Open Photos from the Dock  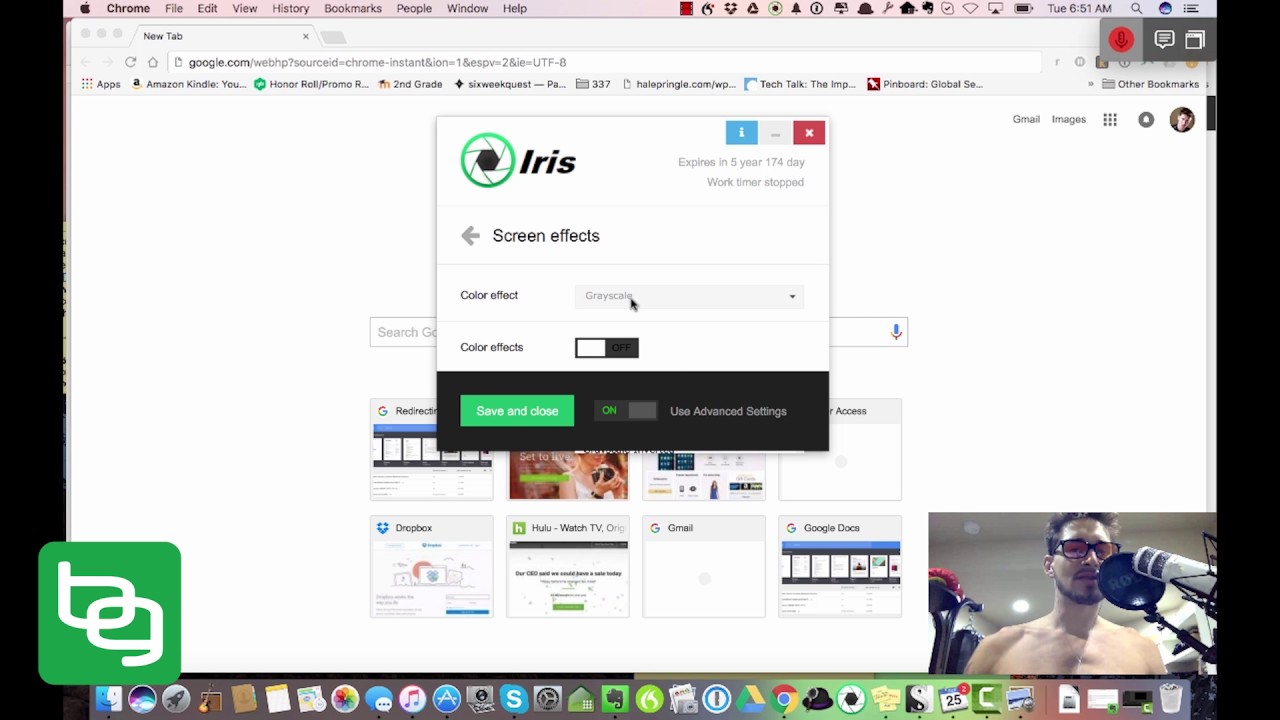pos(344,699)
